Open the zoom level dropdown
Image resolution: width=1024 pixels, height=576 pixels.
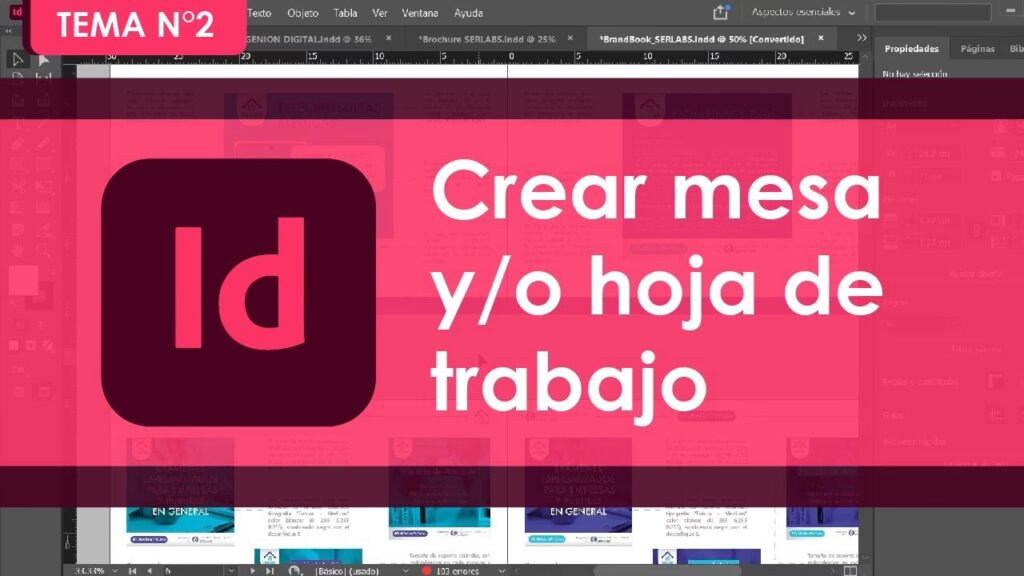114,570
